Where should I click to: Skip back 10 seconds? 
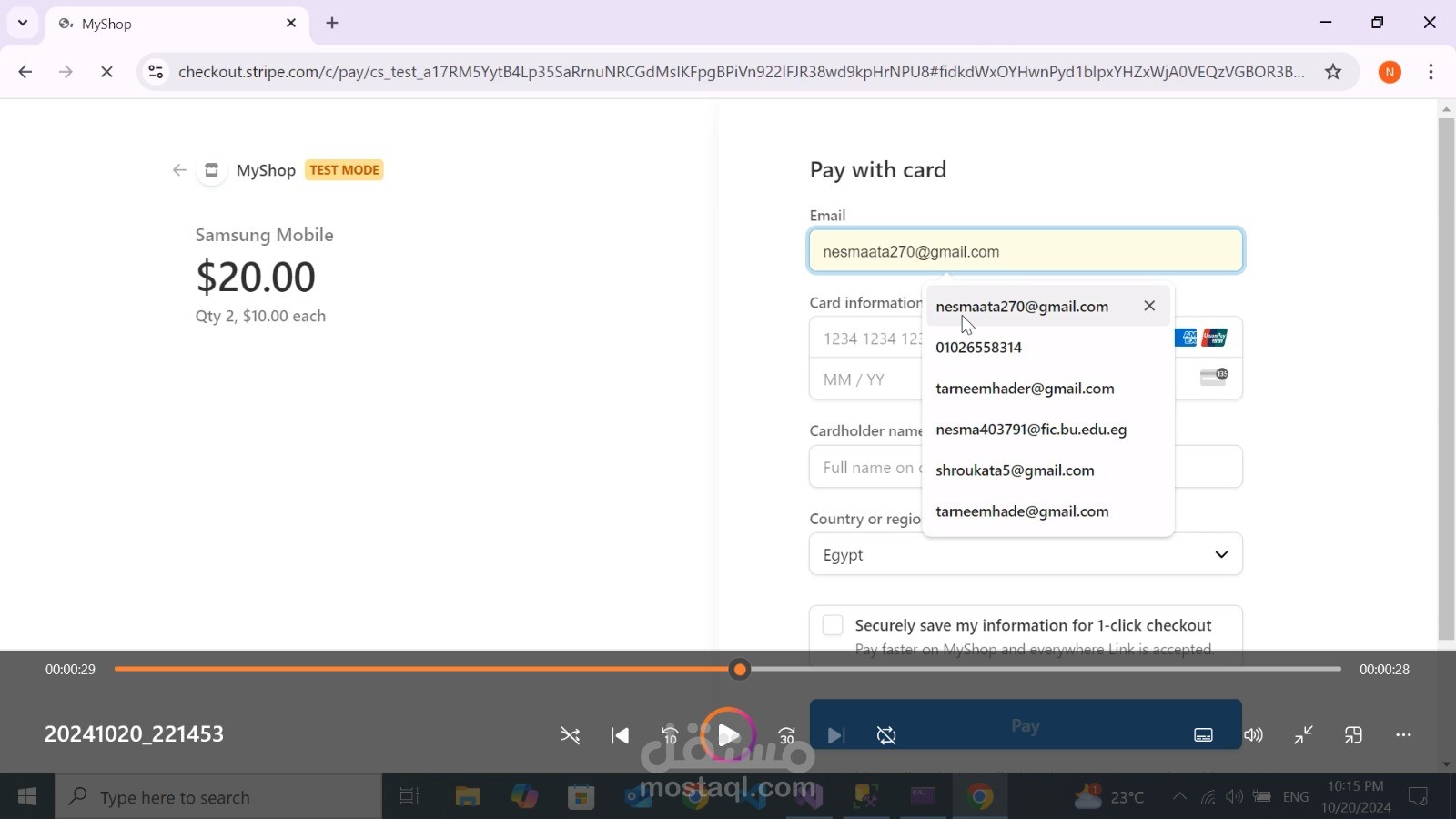(670, 735)
